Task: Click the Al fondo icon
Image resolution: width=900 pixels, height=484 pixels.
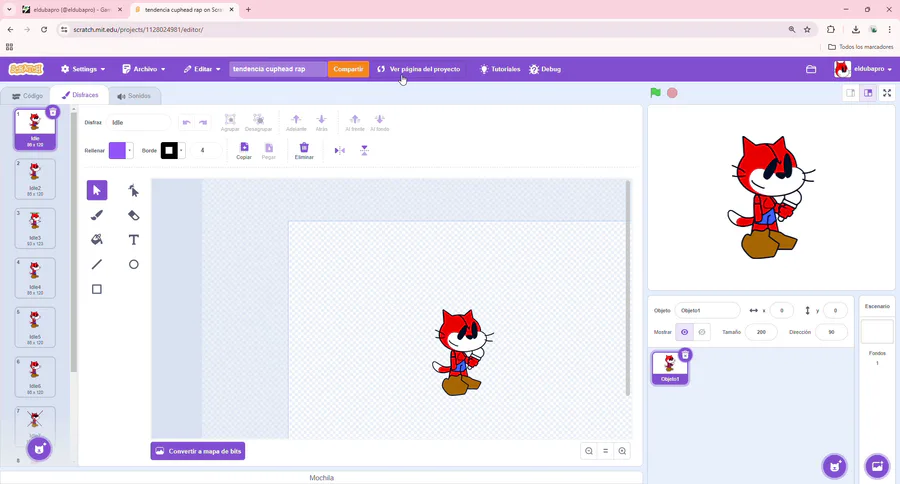Action: 379,122
